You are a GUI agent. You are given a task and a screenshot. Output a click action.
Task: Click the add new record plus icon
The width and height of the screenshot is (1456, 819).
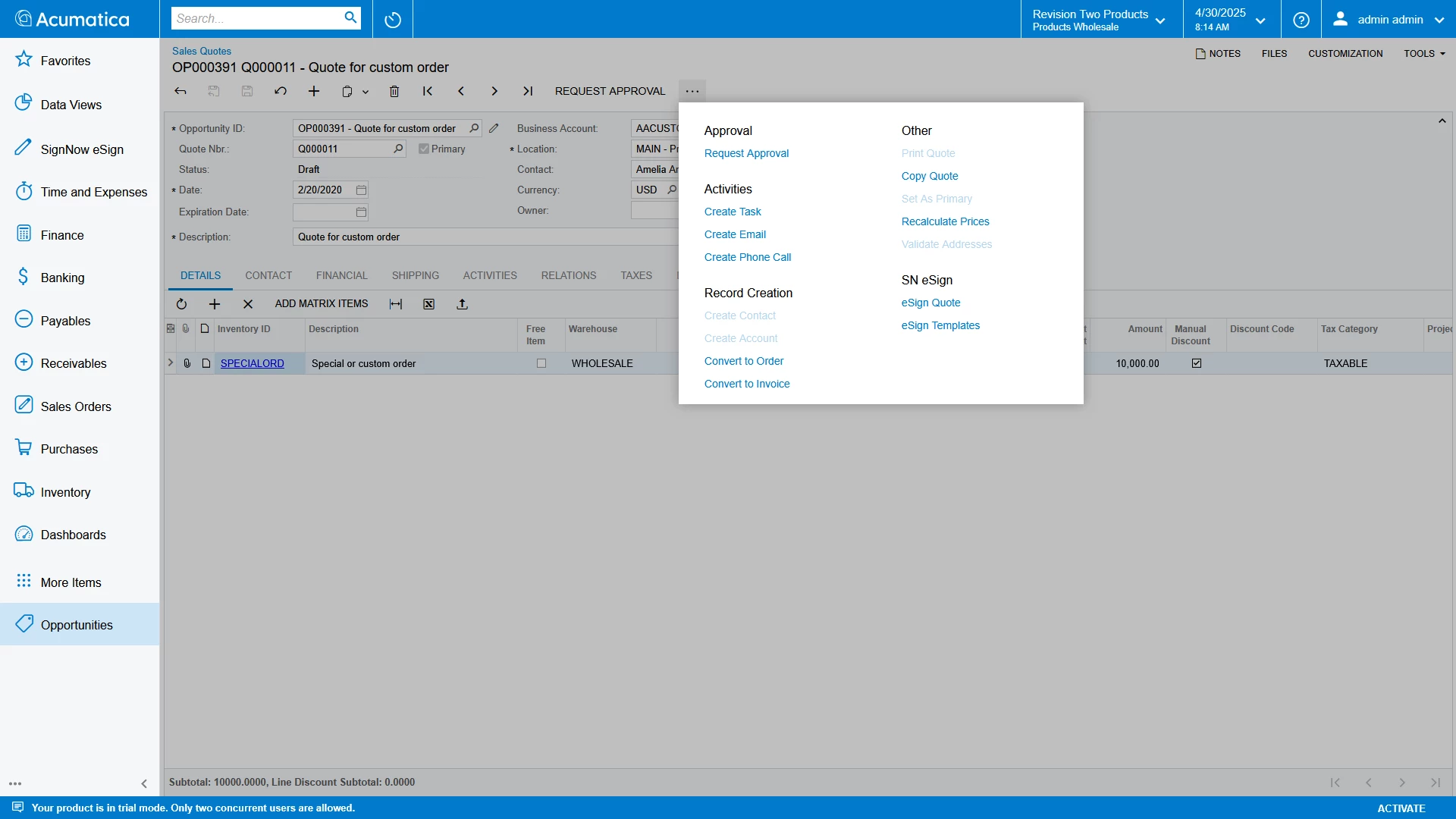click(314, 91)
